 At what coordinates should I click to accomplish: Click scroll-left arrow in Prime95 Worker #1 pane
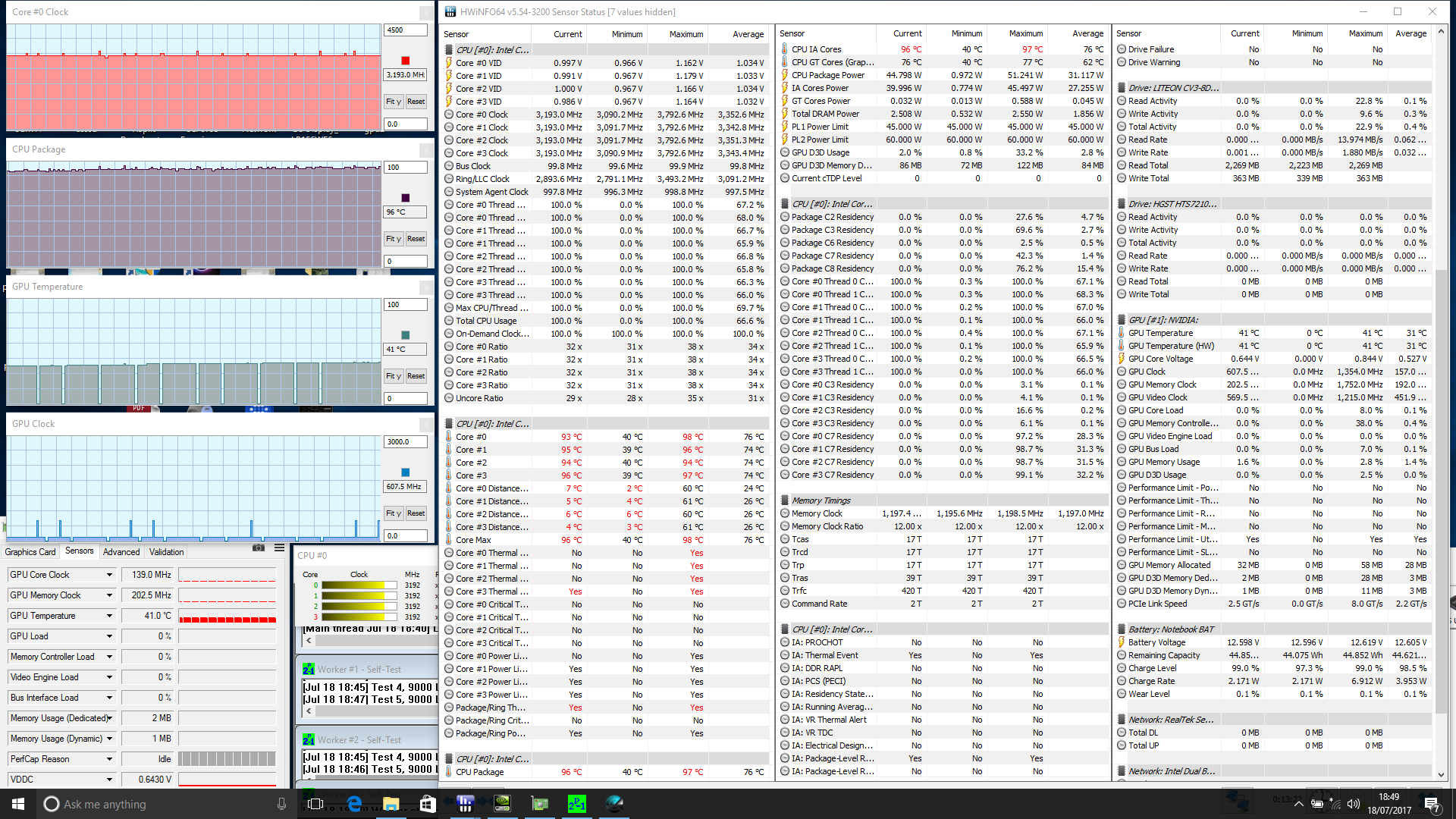309,712
